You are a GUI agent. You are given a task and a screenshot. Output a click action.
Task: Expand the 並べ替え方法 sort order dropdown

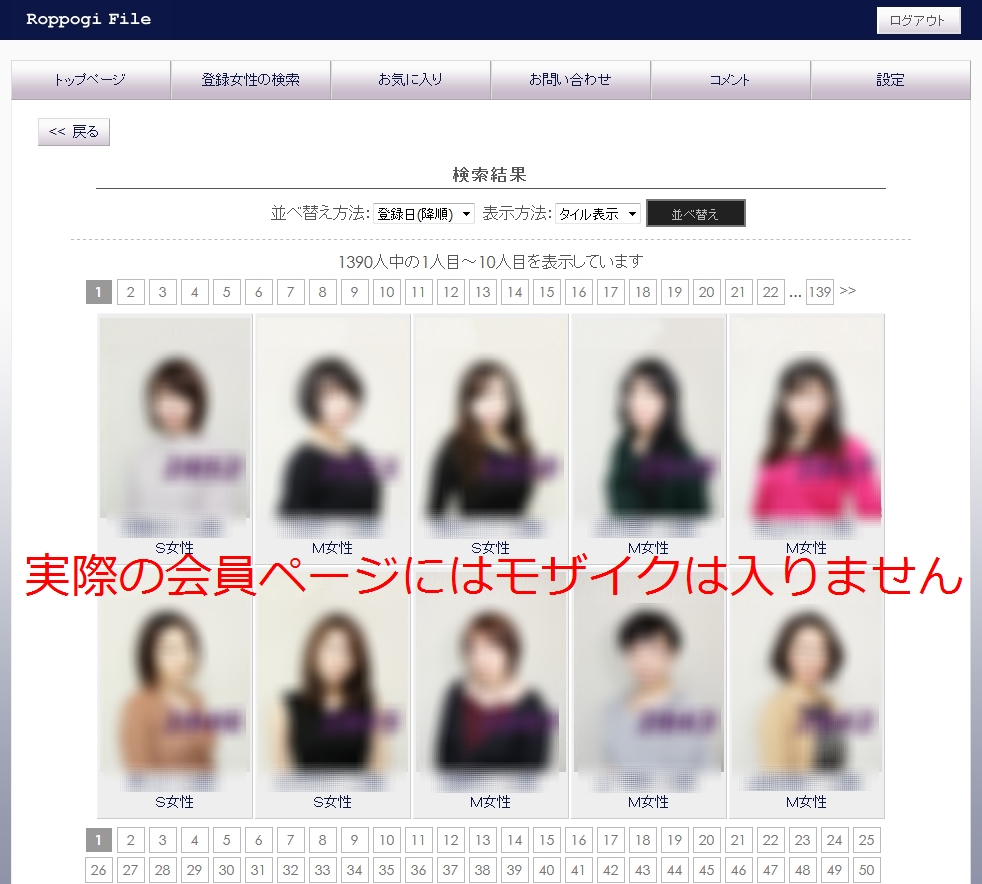(x=424, y=214)
